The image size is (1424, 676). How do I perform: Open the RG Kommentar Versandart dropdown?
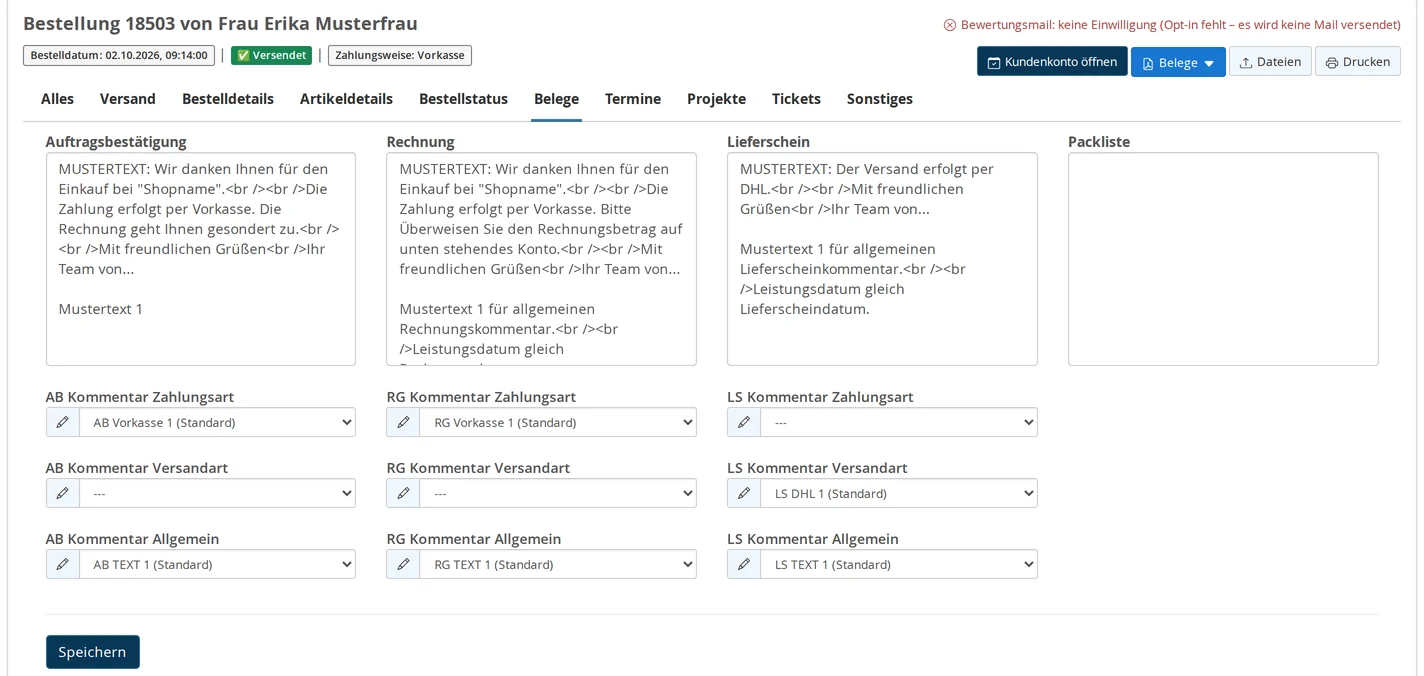[558, 493]
